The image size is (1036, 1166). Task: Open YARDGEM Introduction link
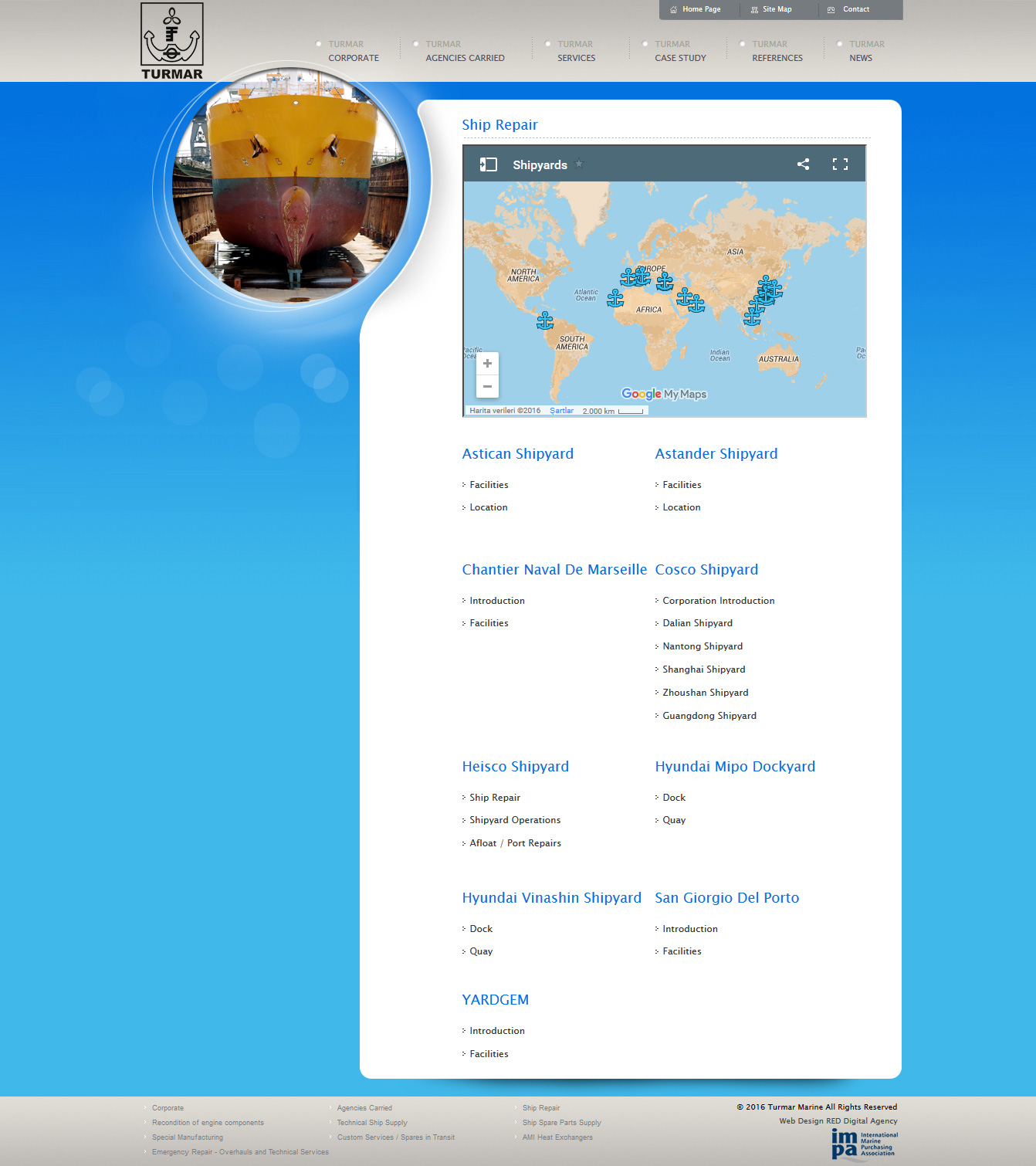click(x=497, y=1031)
